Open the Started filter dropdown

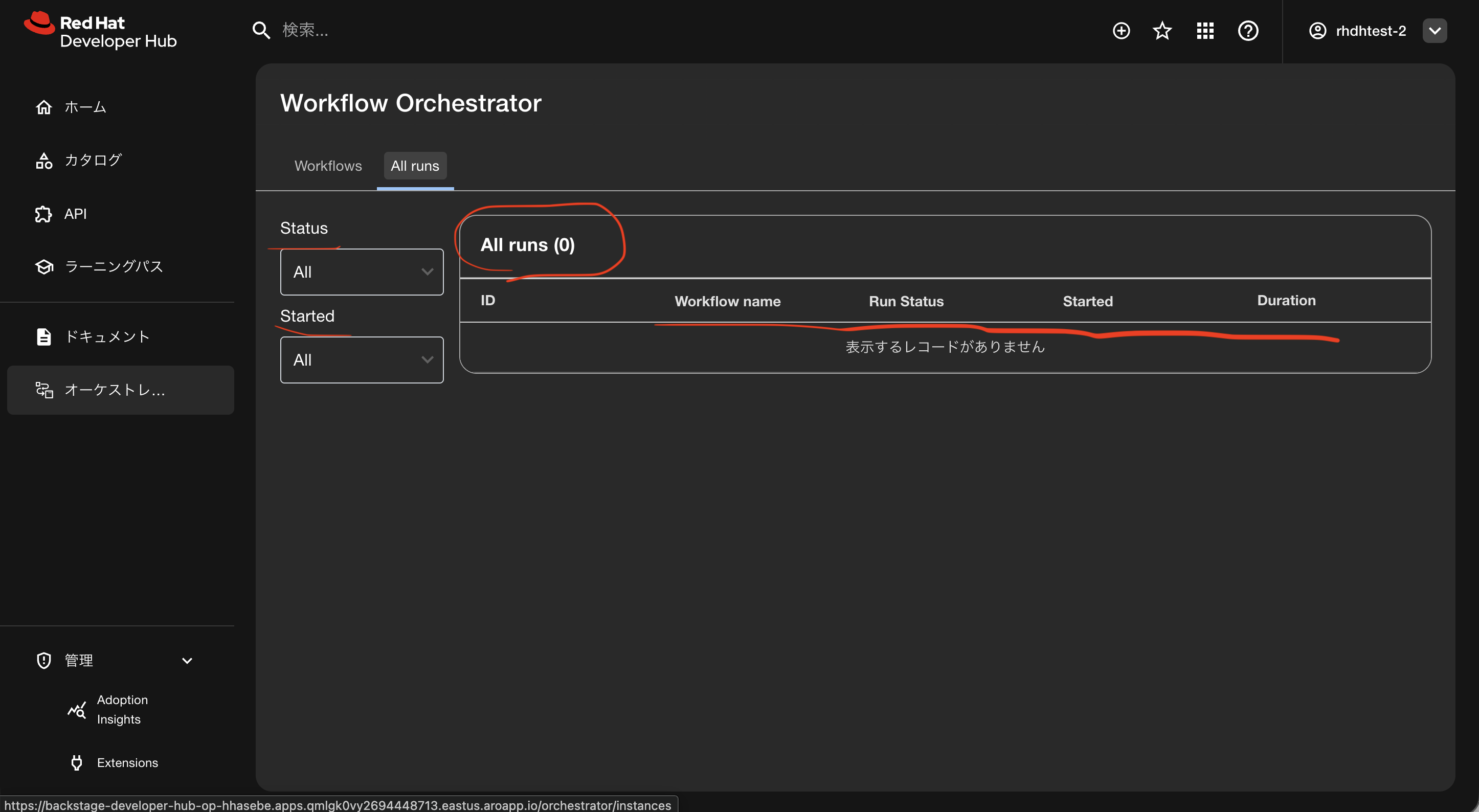(361, 360)
